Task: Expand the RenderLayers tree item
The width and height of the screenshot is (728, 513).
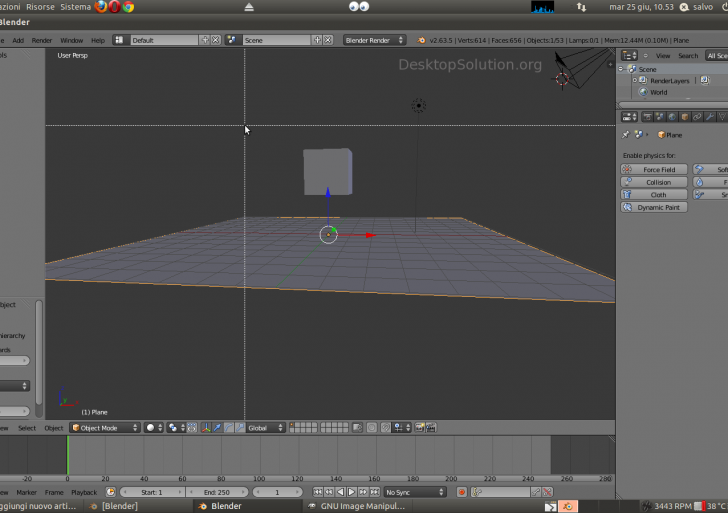Action: [634, 80]
